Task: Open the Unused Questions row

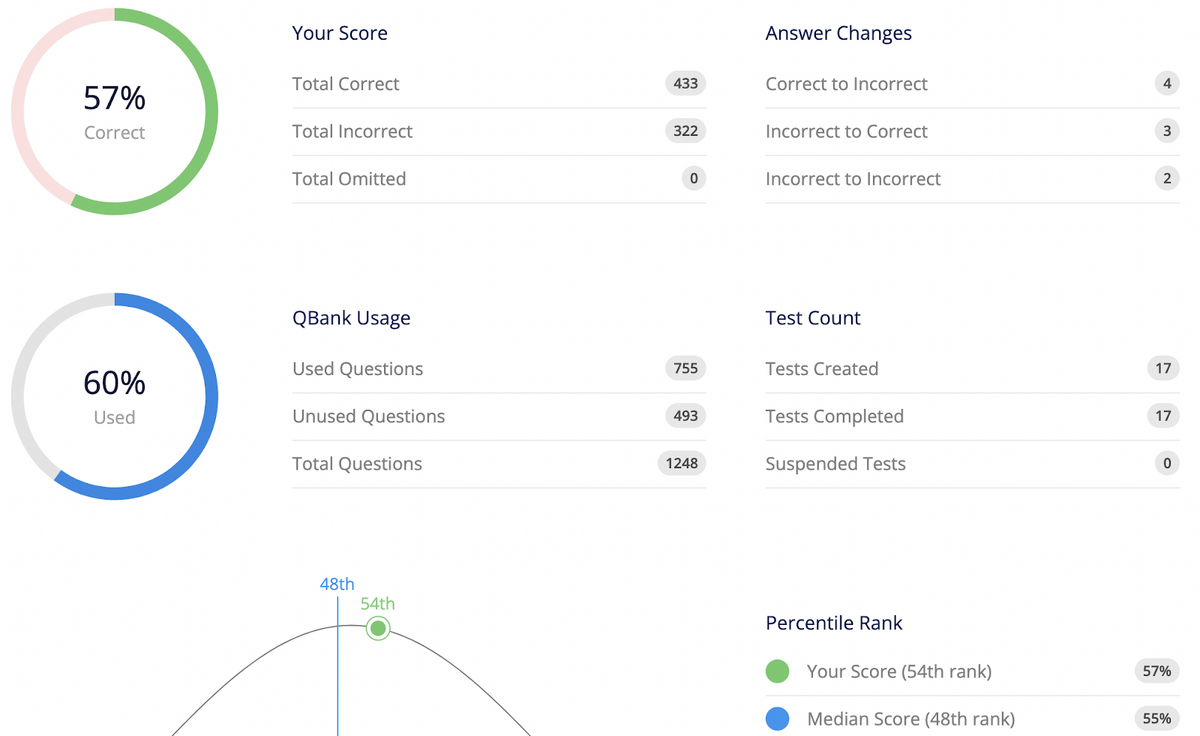Action: click(499, 416)
